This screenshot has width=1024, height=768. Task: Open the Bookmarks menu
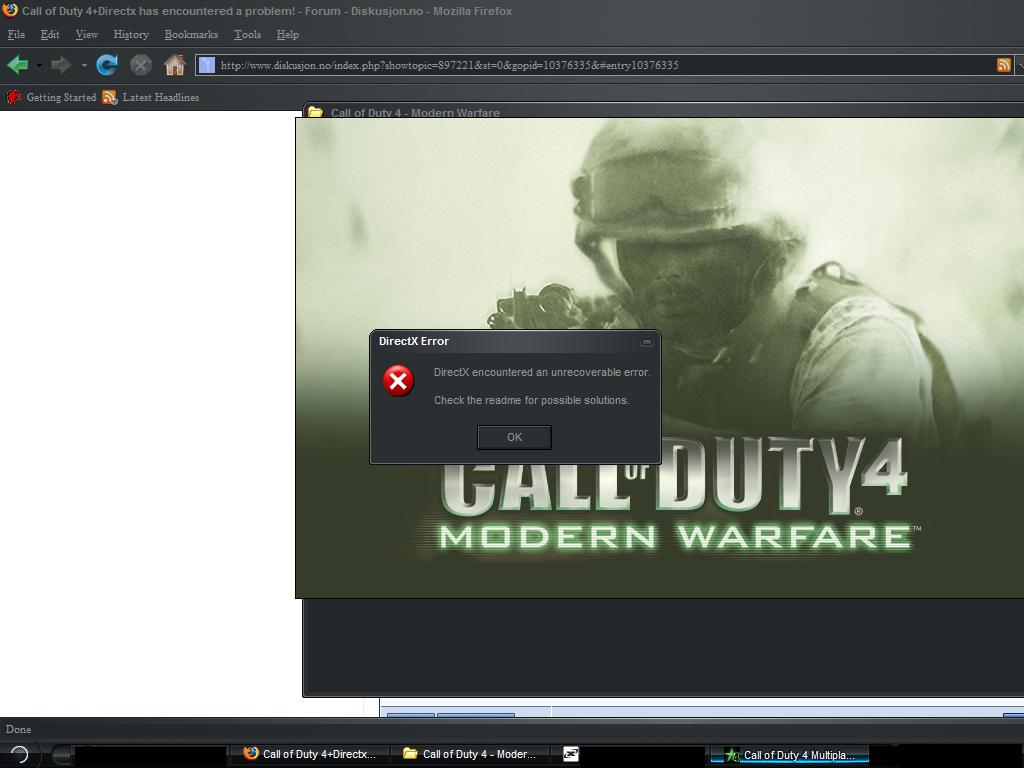tap(191, 35)
